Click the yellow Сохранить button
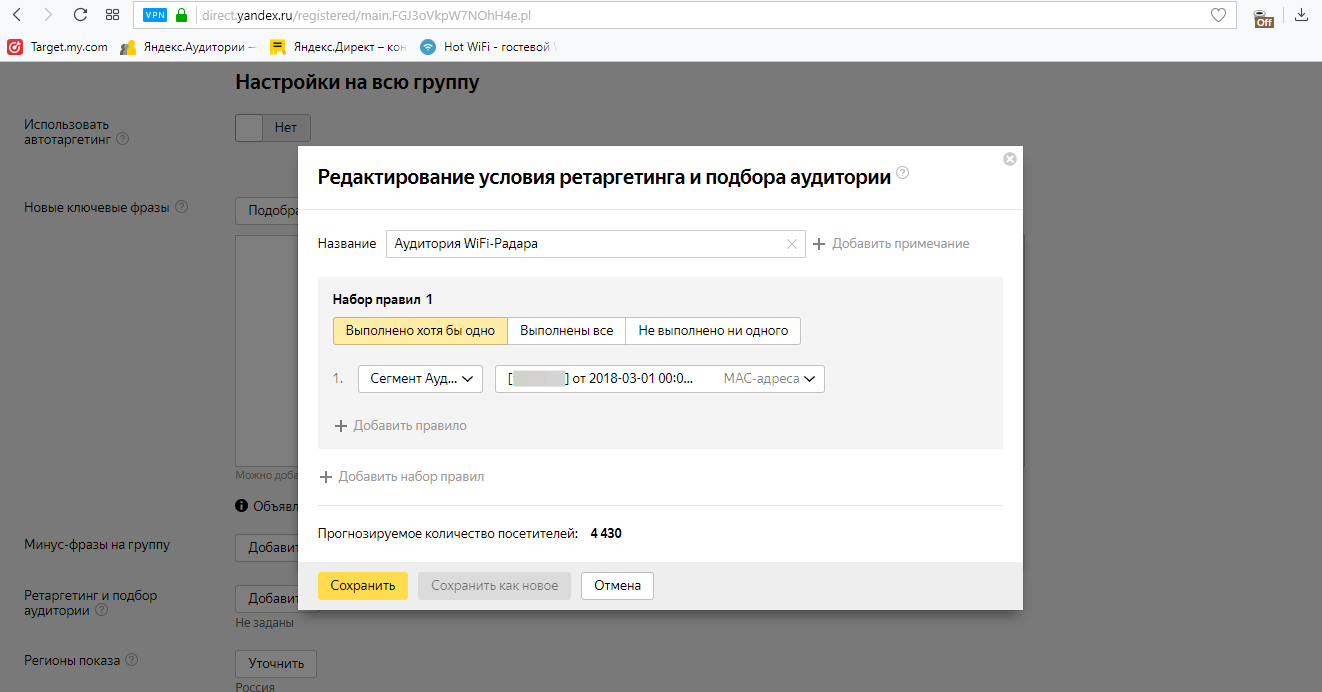 363,585
